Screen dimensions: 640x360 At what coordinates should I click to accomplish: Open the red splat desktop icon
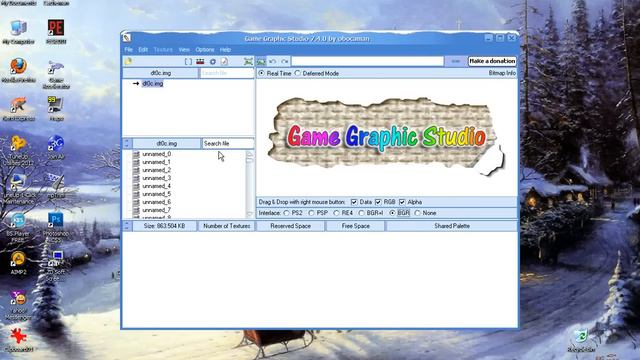point(18,340)
